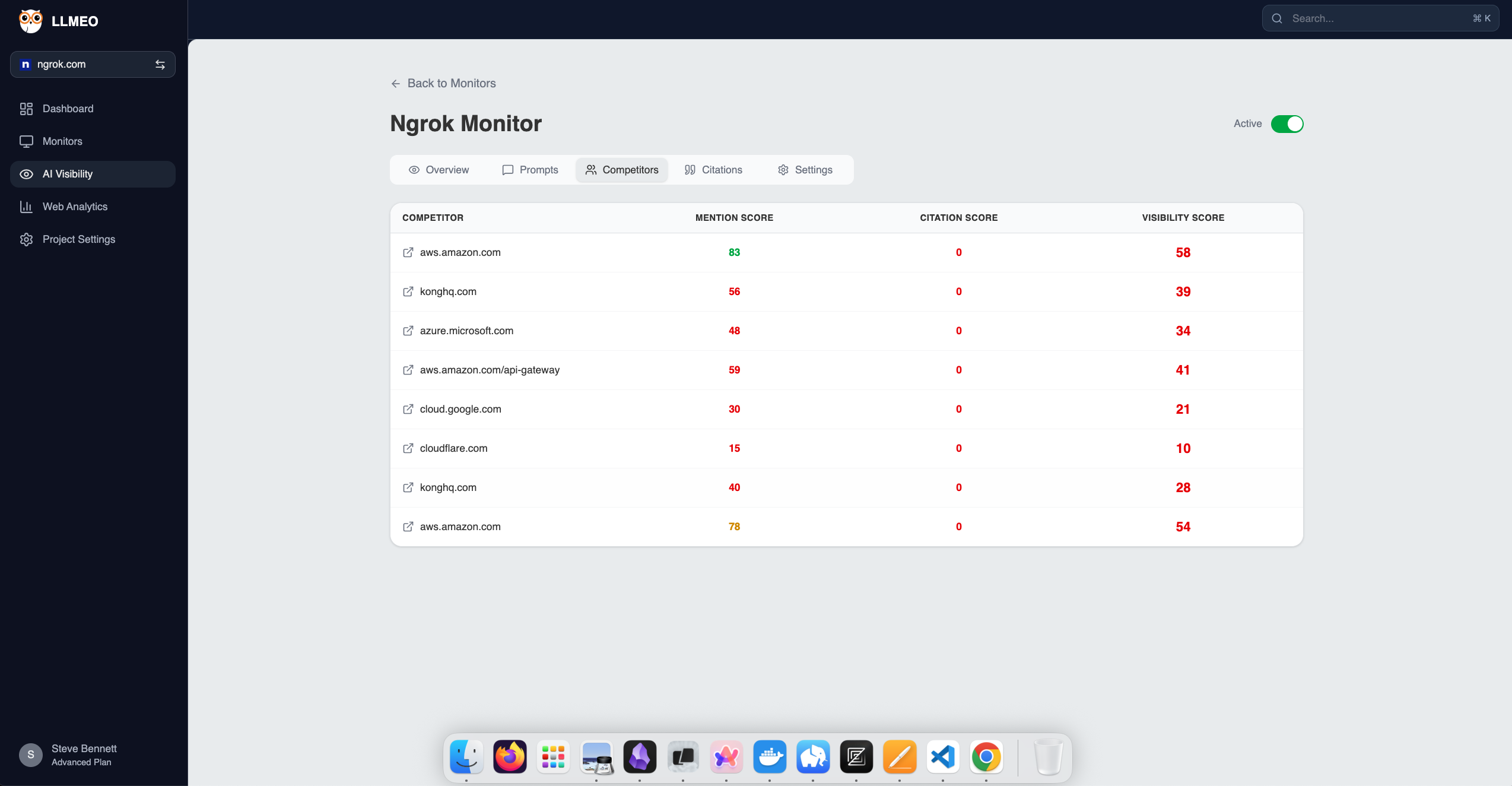The image size is (1512, 786).
Task: Open Project Settings from the sidebar
Action: (78, 239)
